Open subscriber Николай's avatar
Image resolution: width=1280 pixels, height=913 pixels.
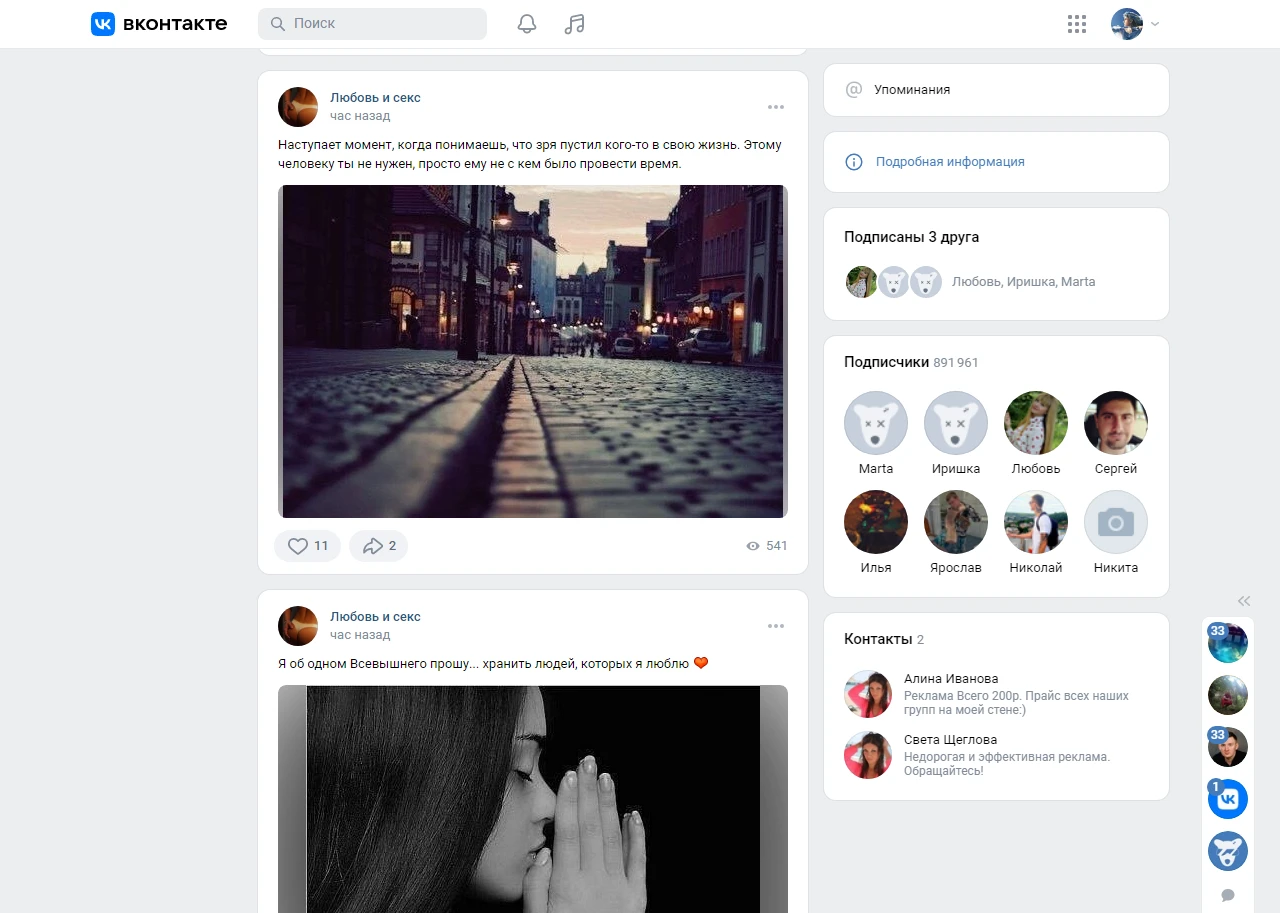click(x=1036, y=522)
